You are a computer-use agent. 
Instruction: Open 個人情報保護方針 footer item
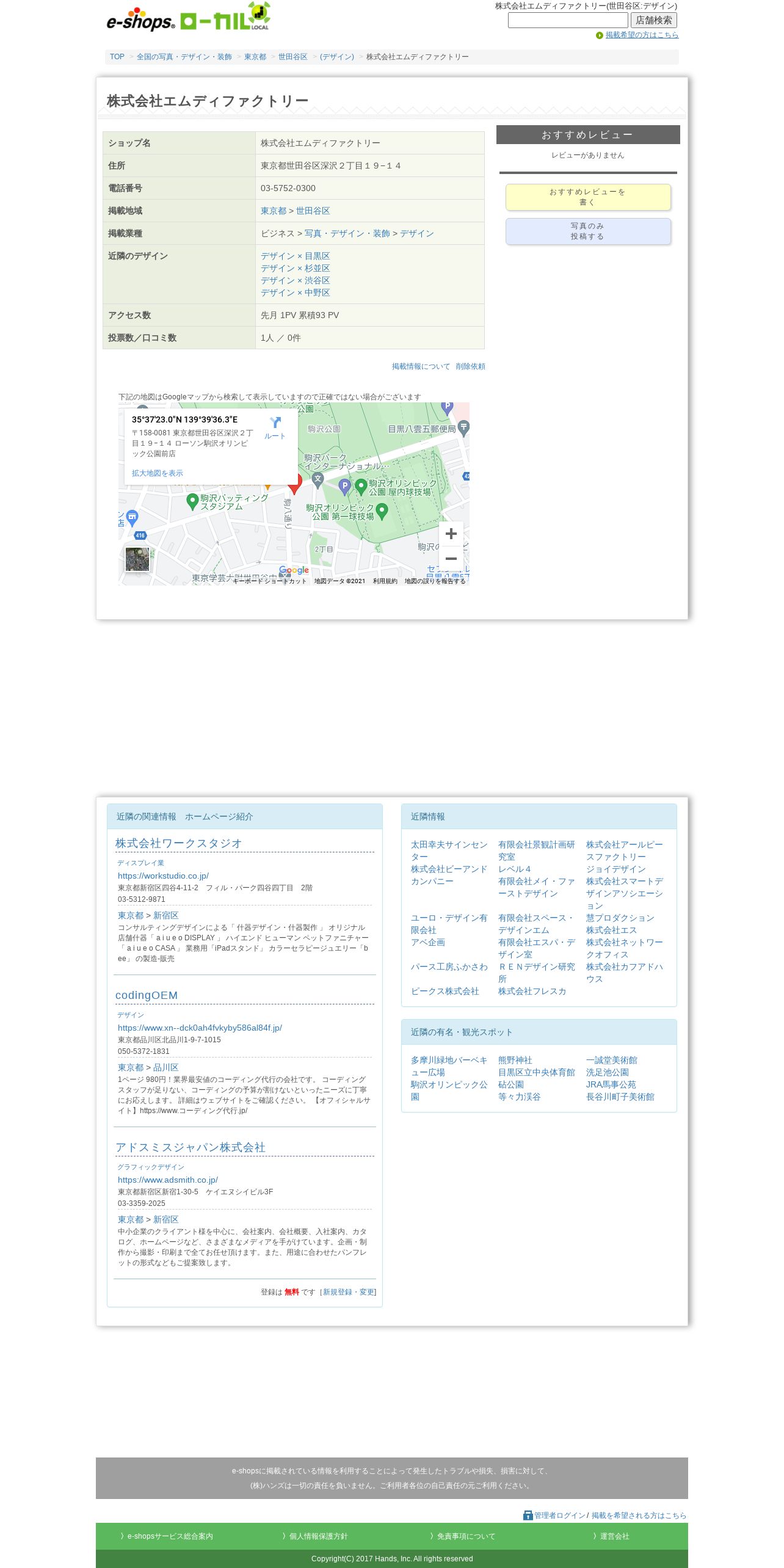[315, 1536]
